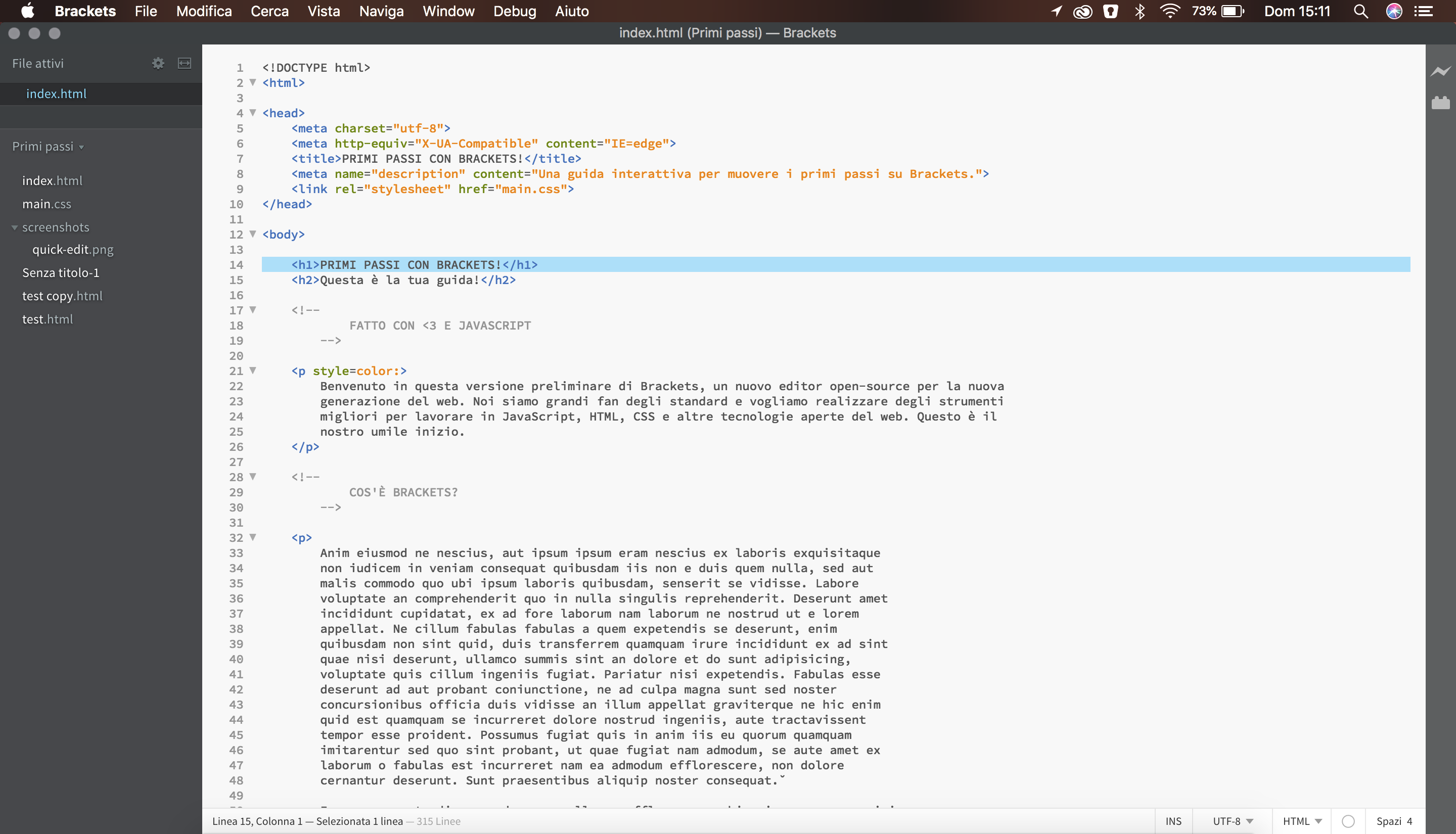The image size is (1456, 834).
Task: Open the Extension Manager icon
Action: coord(1440,103)
